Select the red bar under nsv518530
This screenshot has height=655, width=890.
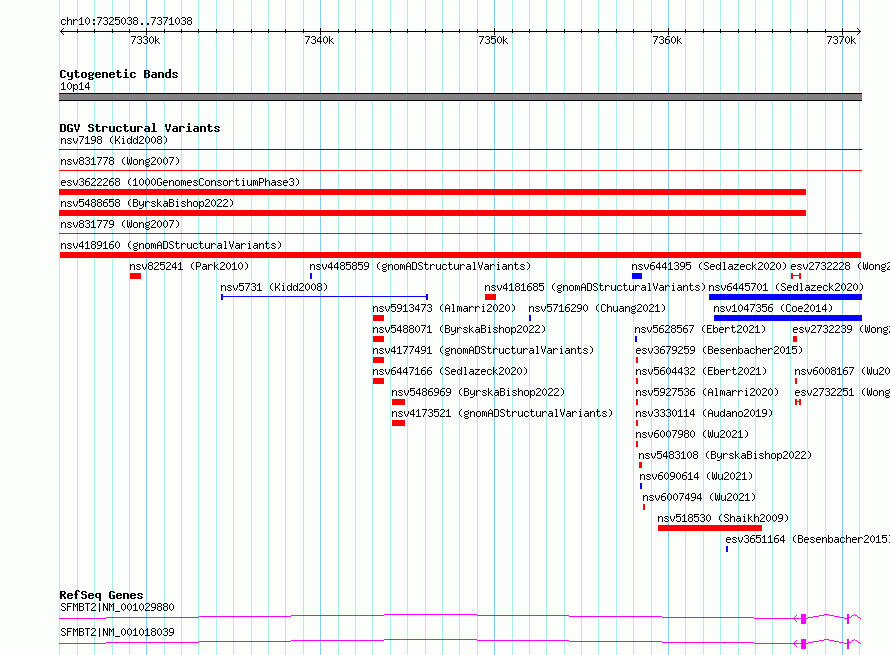tap(710, 528)
